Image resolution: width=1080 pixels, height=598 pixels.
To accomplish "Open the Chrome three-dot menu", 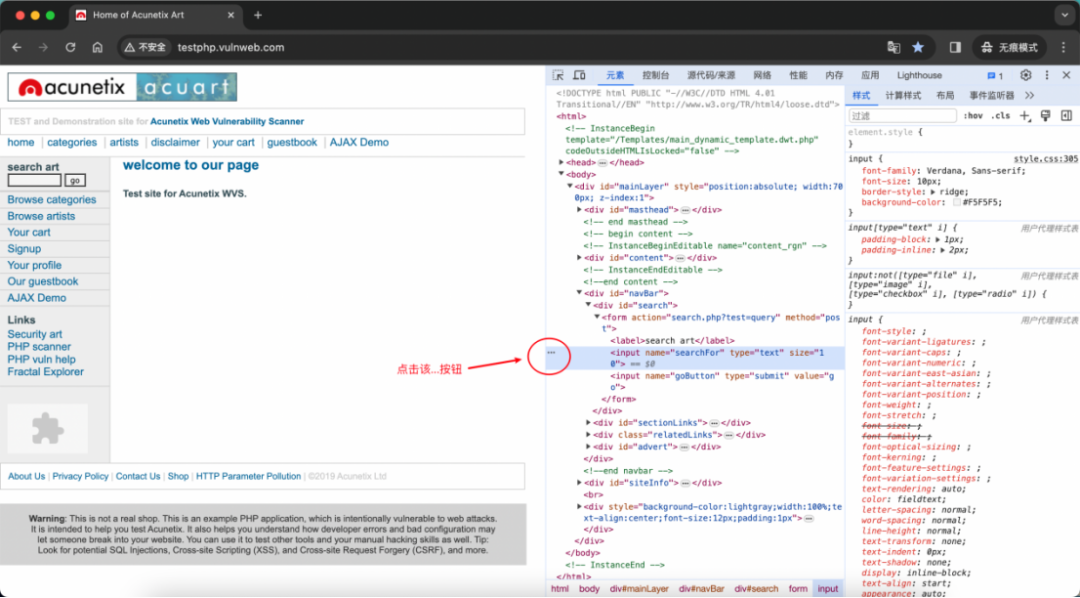I will [x=1063, y=48].
